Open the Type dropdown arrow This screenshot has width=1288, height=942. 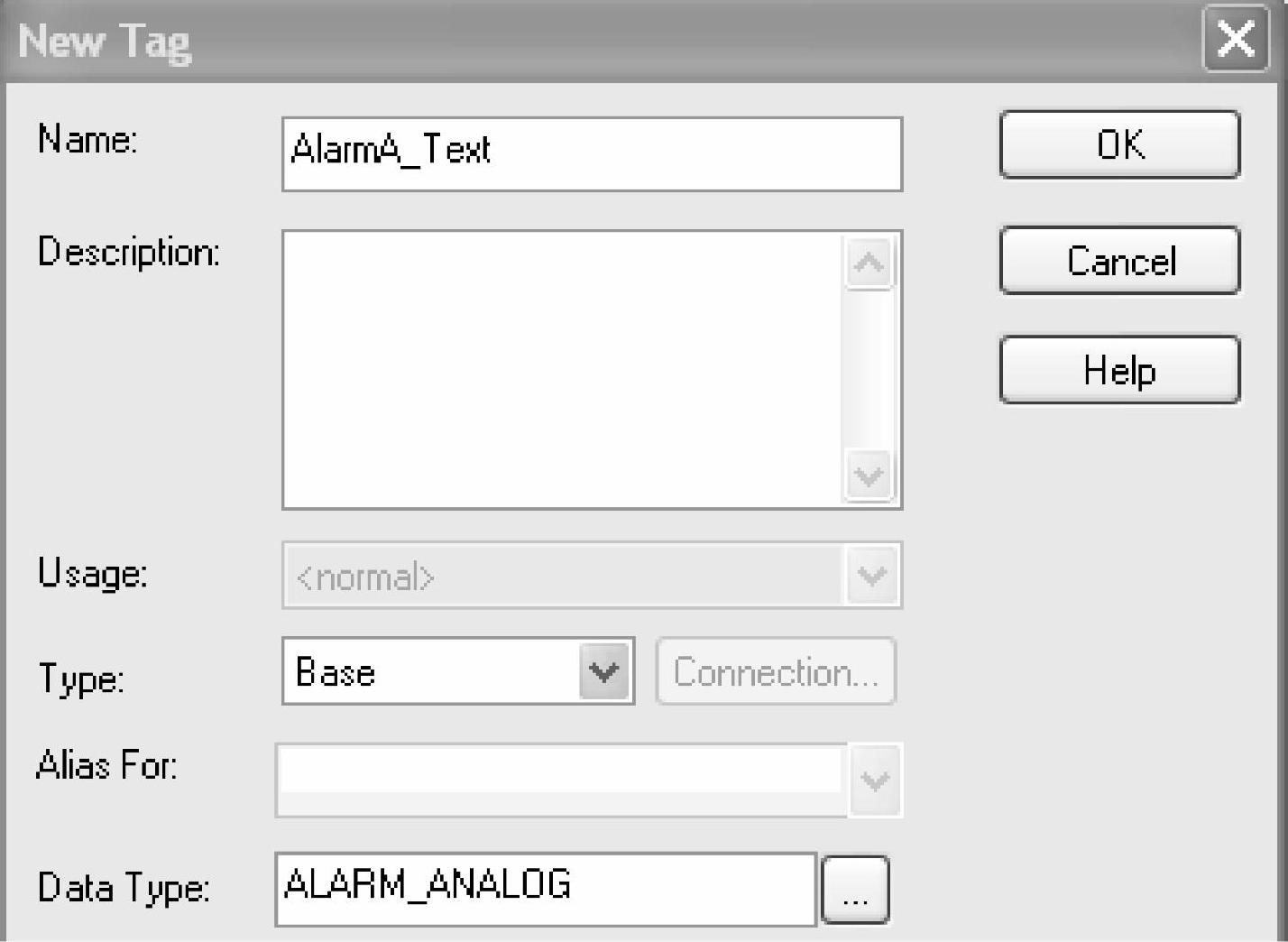604,671
